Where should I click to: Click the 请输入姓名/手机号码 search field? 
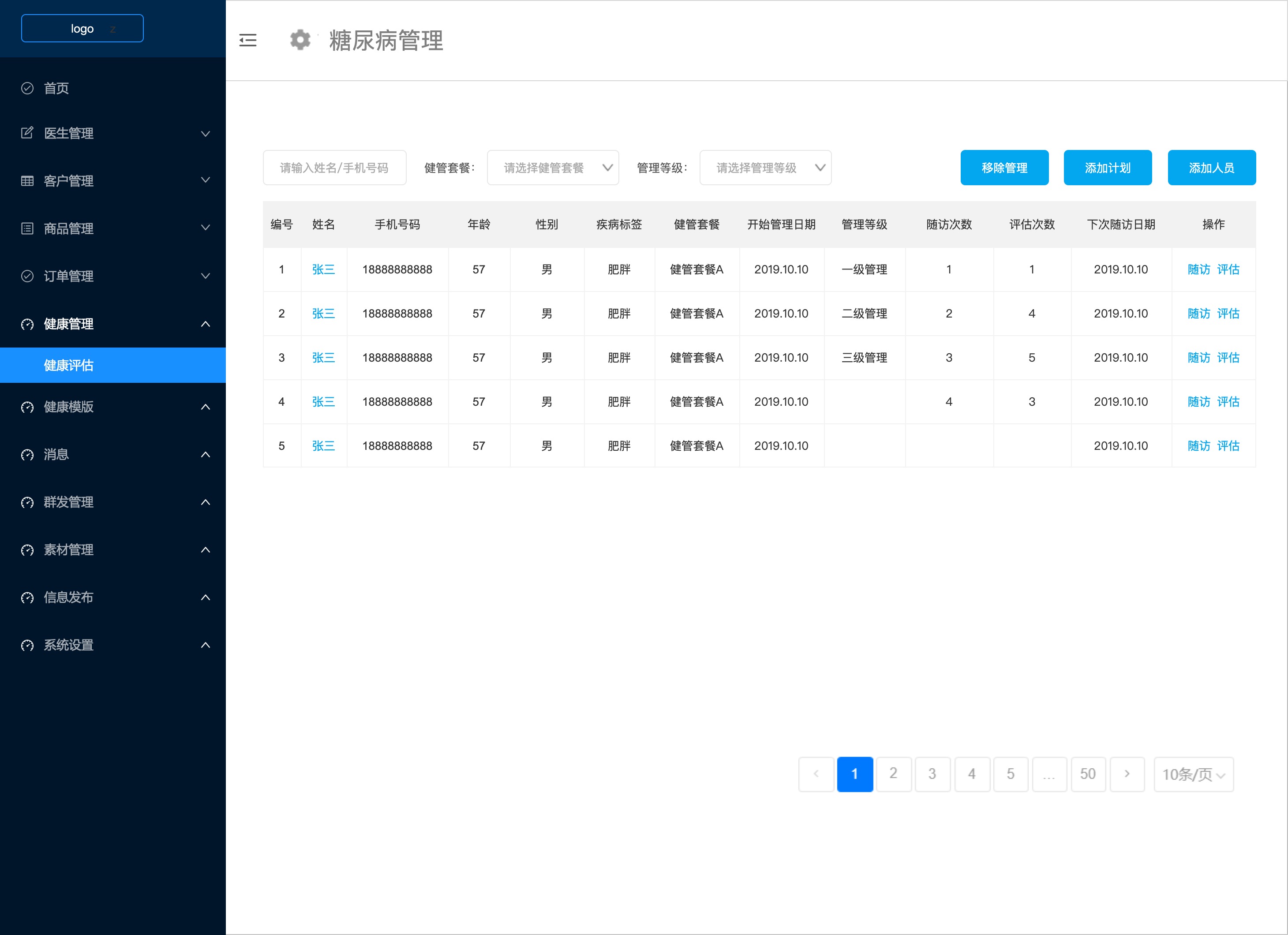coord(334,168)
